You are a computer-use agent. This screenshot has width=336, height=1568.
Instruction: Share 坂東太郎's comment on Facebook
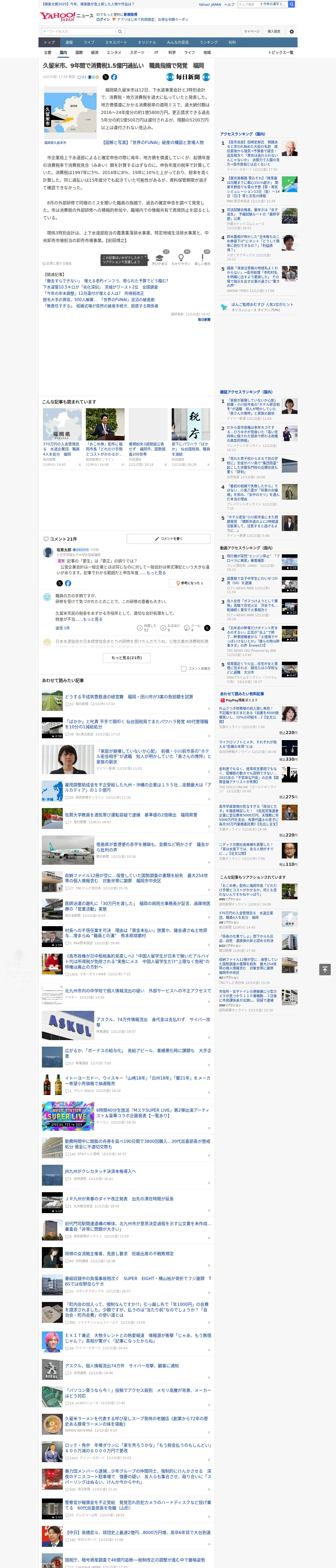[x=68, y=583]
